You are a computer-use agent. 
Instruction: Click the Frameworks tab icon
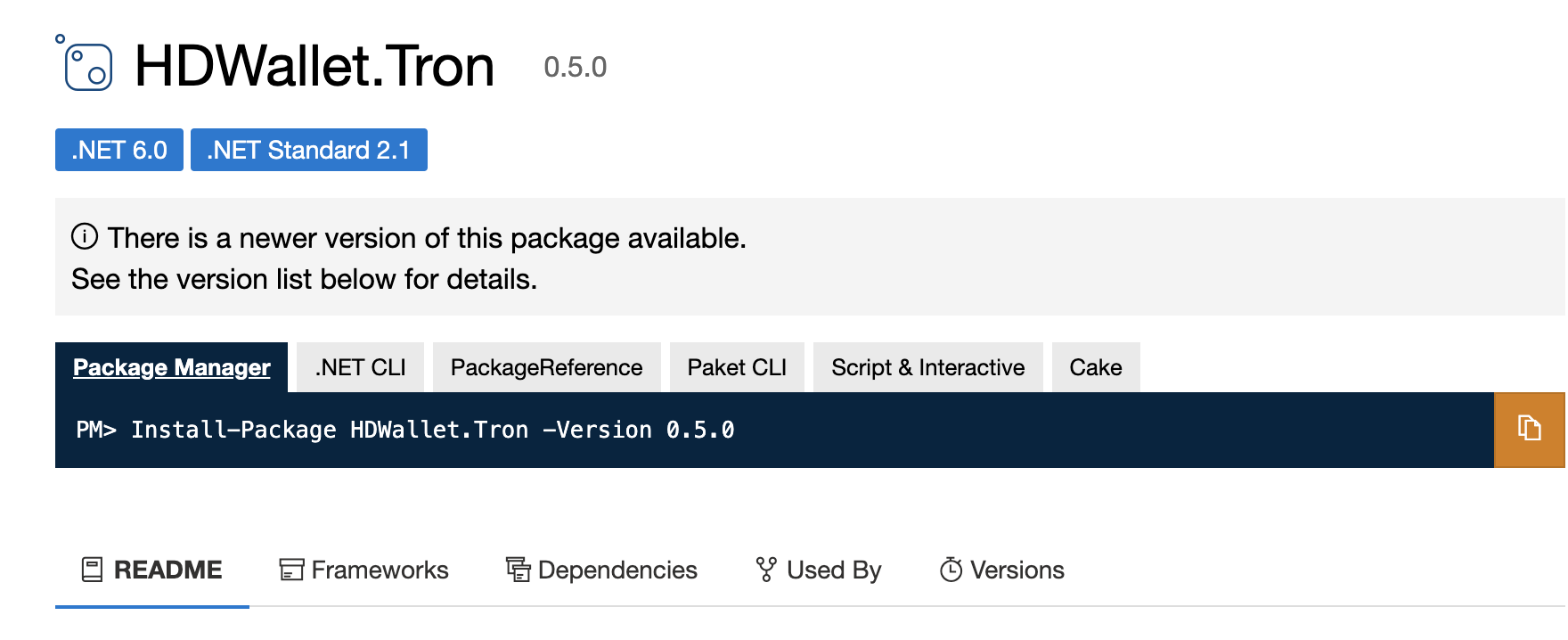291,570
